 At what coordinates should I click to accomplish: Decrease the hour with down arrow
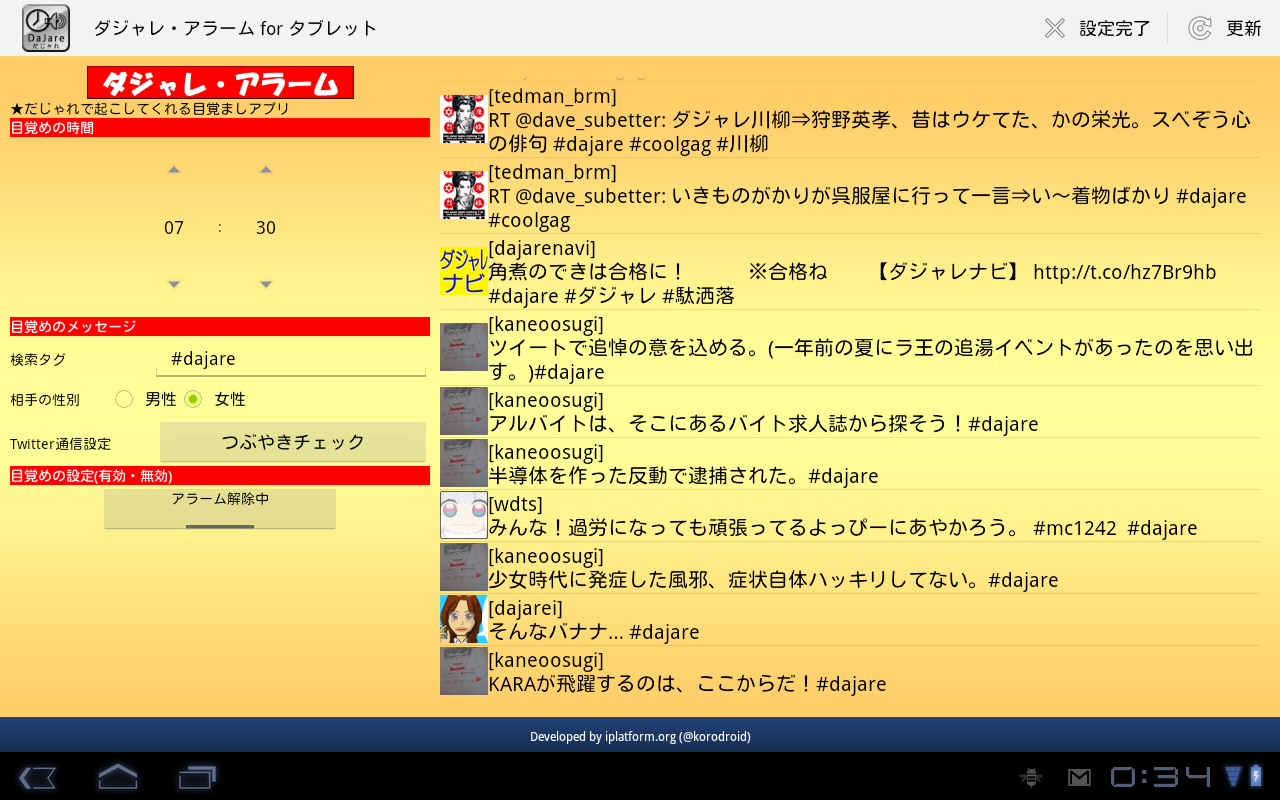tap(174, 285)
